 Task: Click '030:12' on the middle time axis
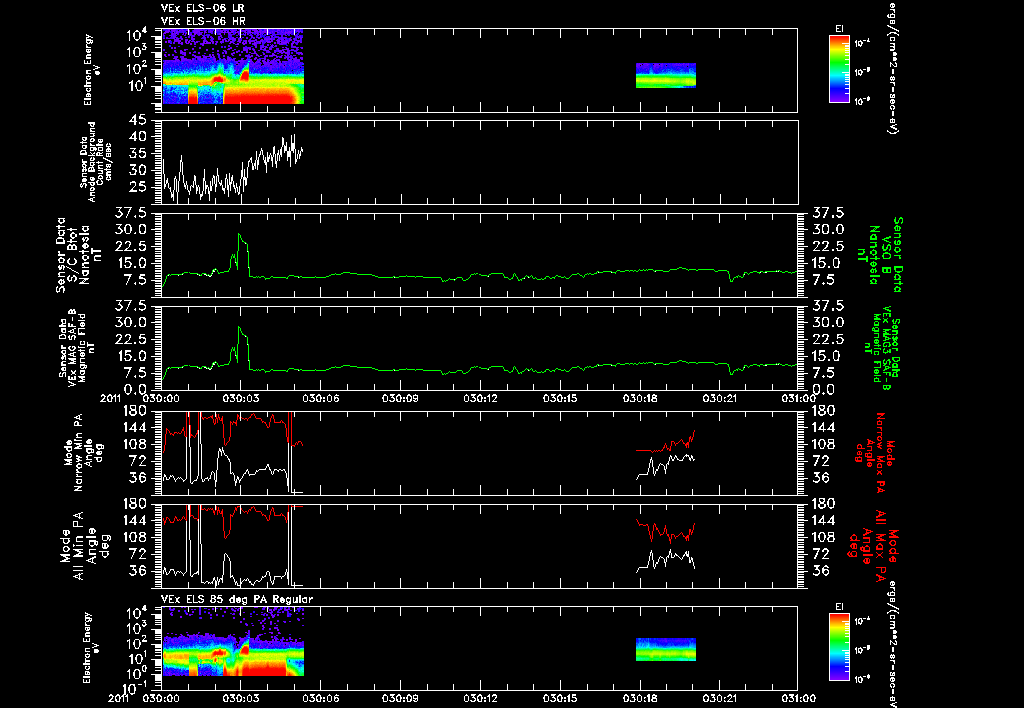tap(481, 398)
